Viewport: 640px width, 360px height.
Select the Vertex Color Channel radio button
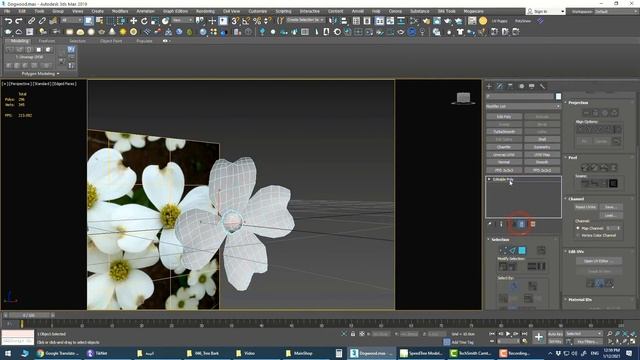578,236
